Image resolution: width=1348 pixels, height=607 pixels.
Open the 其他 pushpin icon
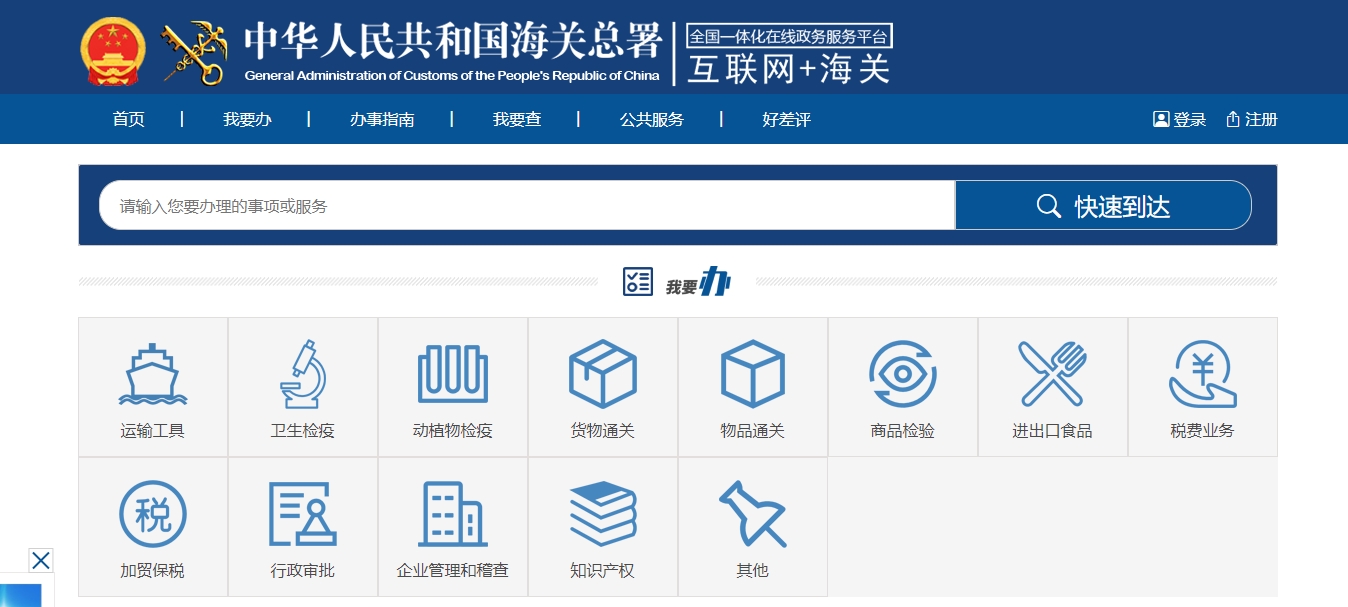(x=753, y=514)
